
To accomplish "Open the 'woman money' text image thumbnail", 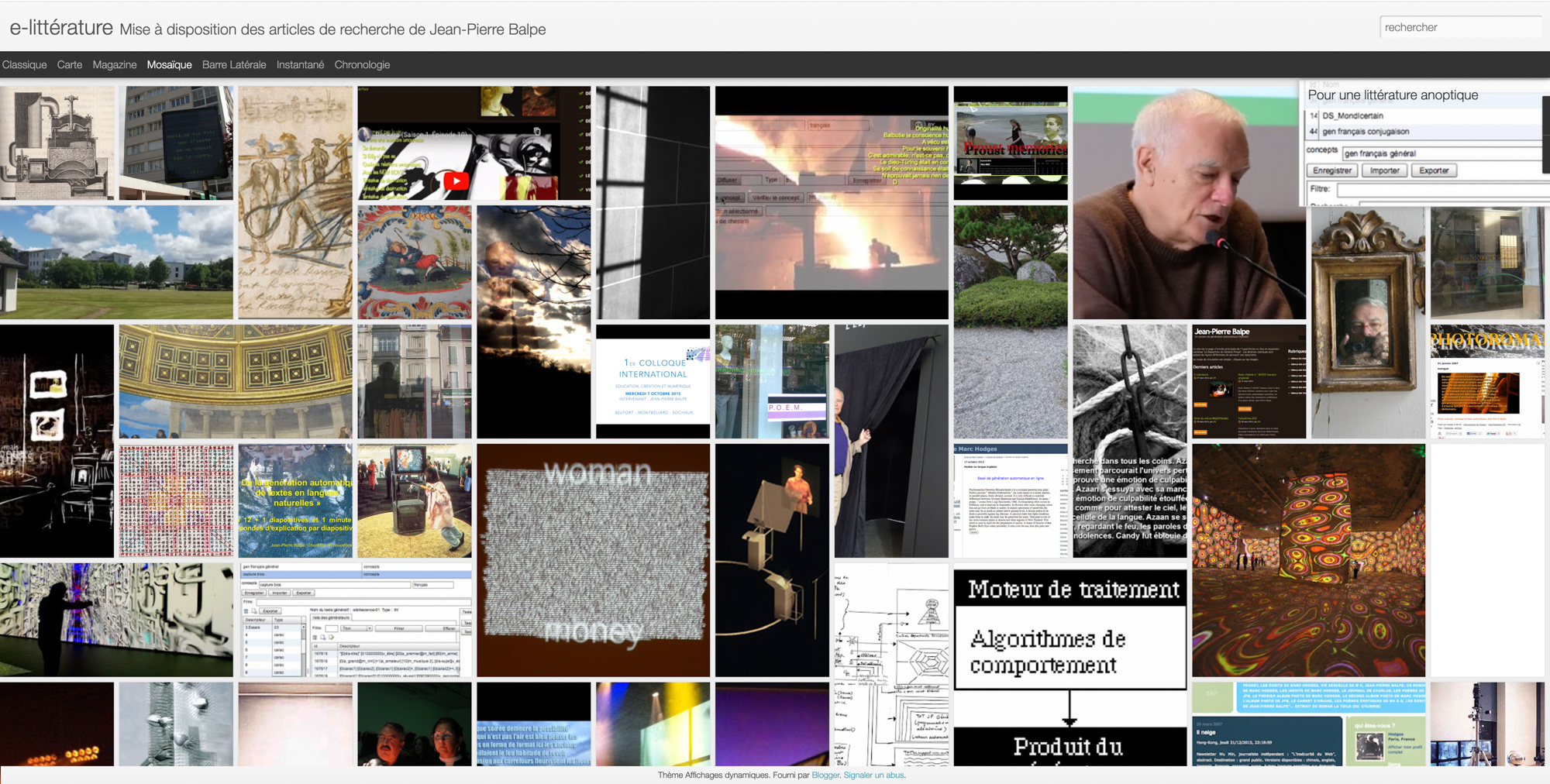I will 593,559.
